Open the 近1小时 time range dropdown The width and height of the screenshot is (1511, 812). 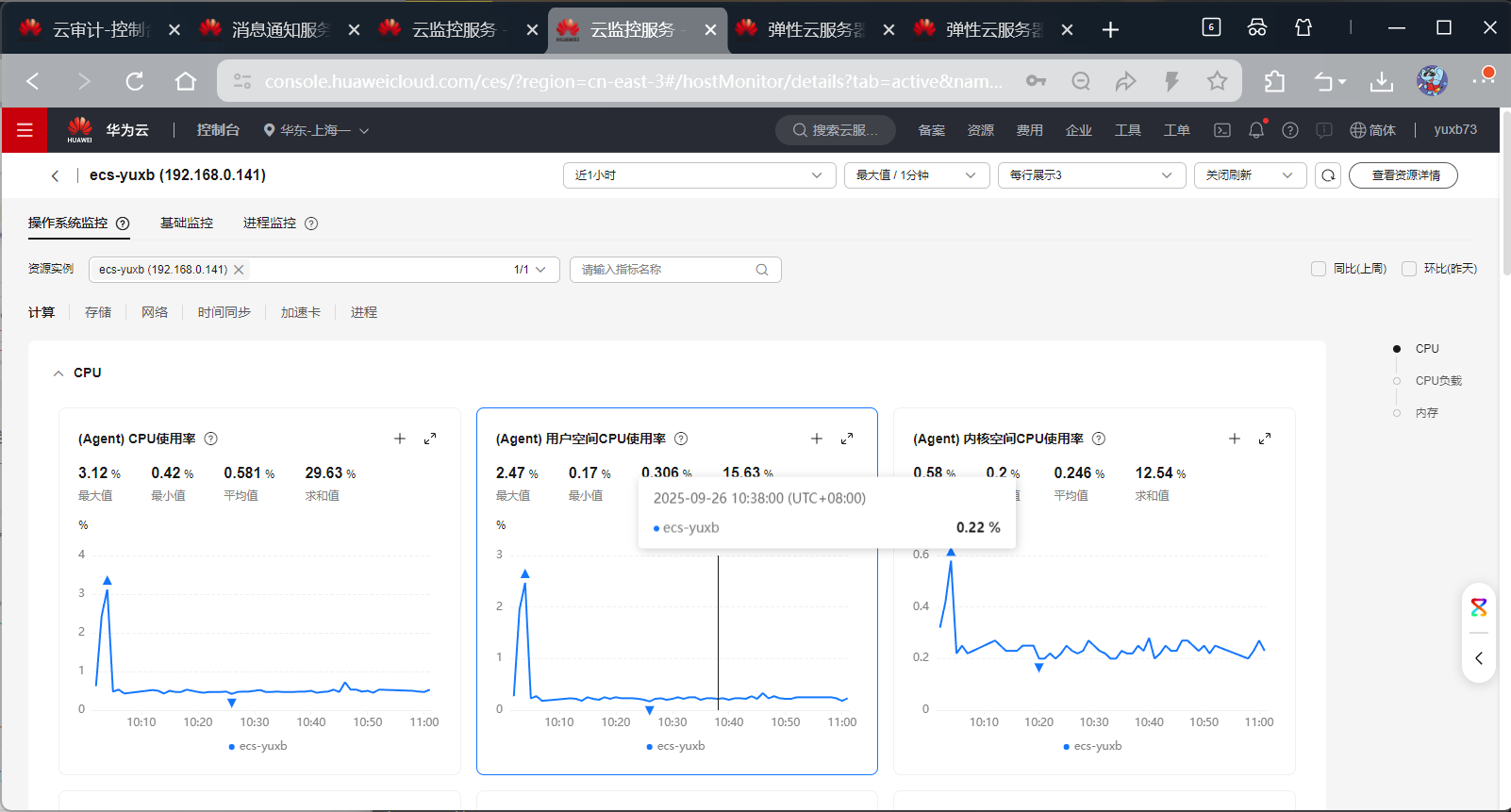(x=700, y=175)
